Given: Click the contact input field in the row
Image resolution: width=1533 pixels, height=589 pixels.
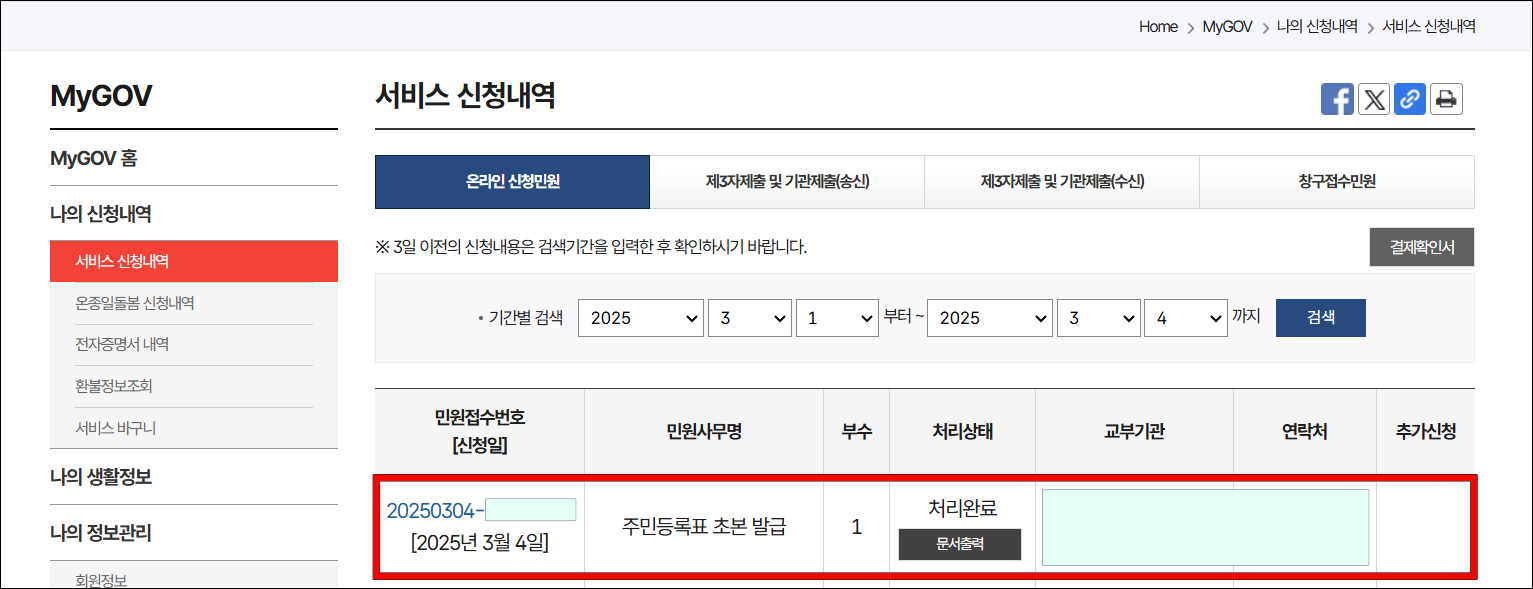Looking at the screenshot, I should coord(1205,527).
